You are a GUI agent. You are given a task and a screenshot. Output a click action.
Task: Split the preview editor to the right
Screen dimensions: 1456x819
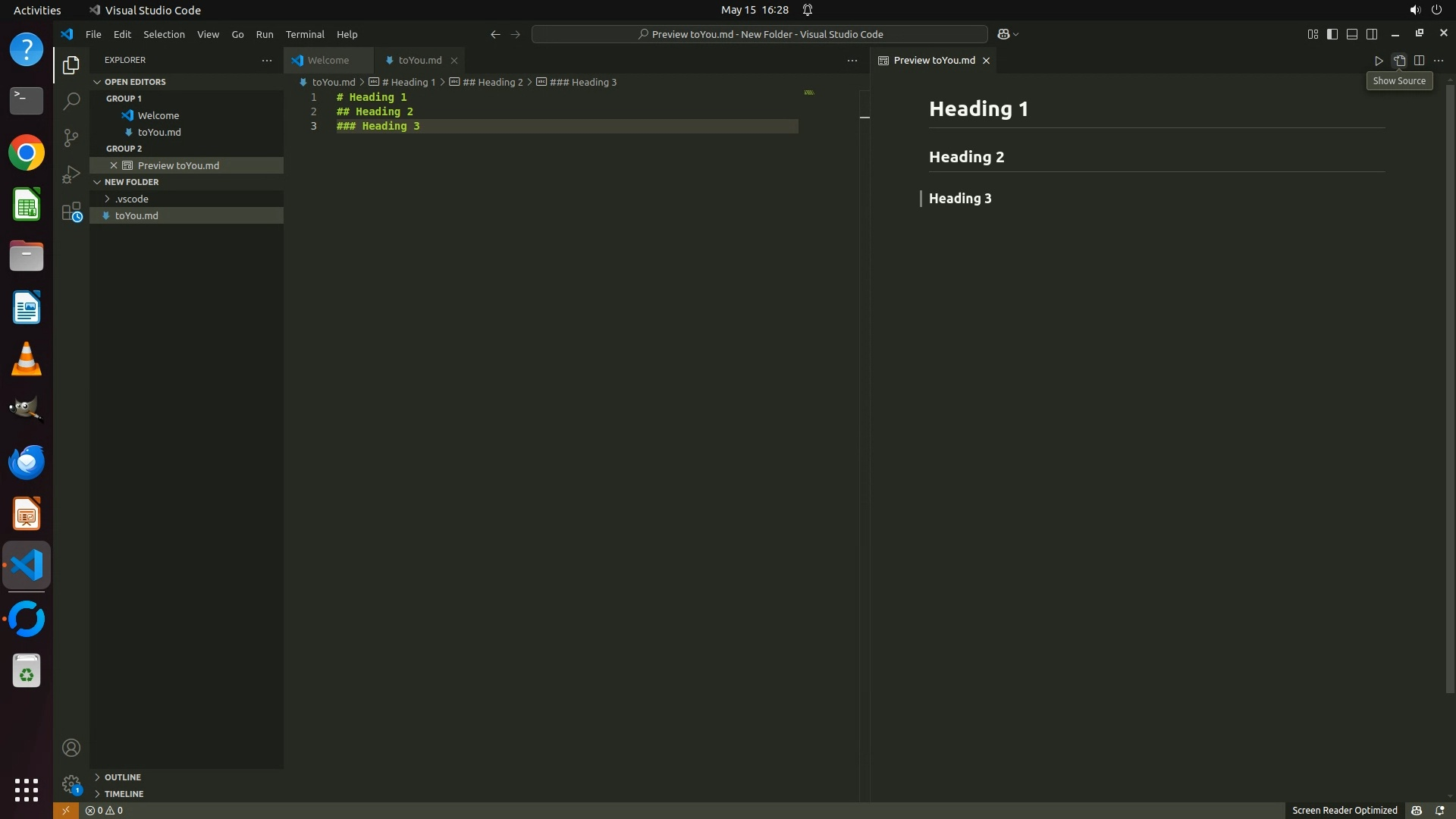pos(1419,61)
